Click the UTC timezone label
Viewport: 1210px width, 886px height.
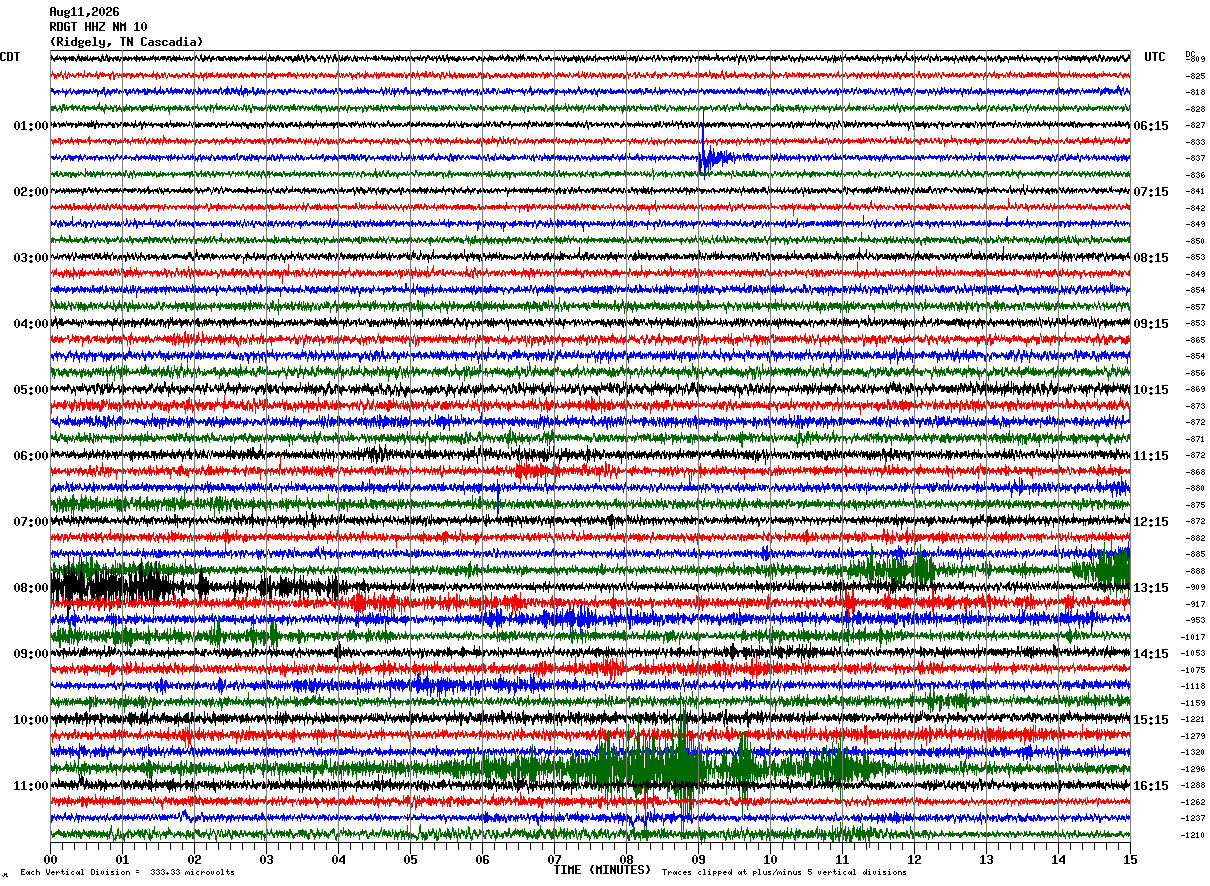(1155, 57)
